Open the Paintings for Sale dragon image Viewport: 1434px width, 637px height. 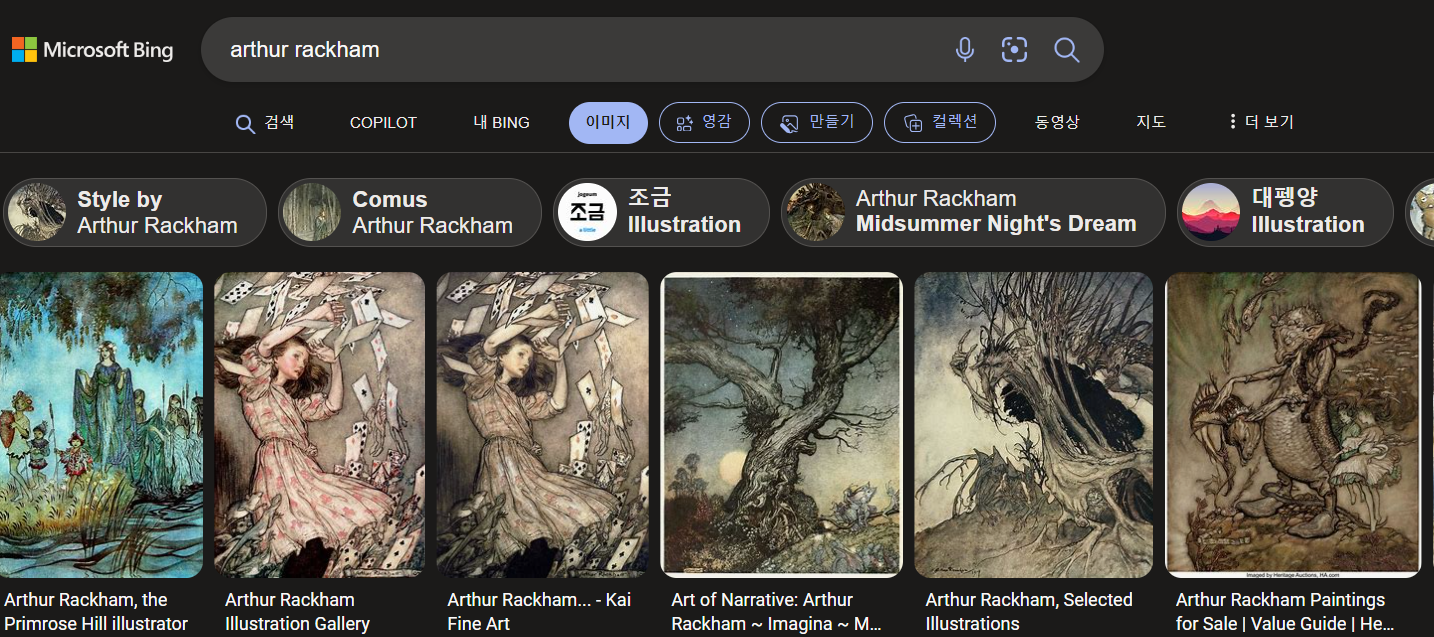[1294, 425]
